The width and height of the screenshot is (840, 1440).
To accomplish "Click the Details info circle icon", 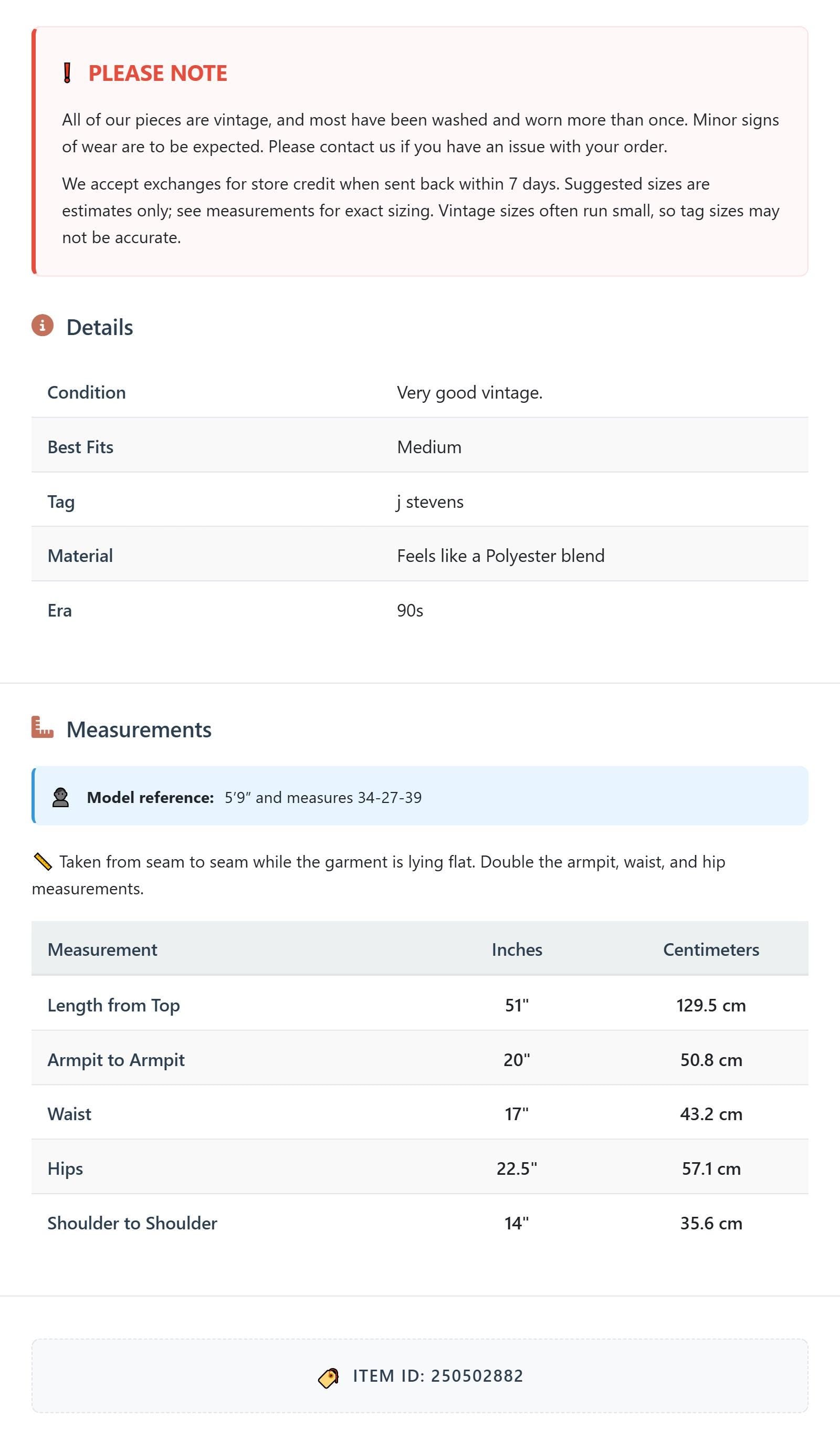I will 43,326.
